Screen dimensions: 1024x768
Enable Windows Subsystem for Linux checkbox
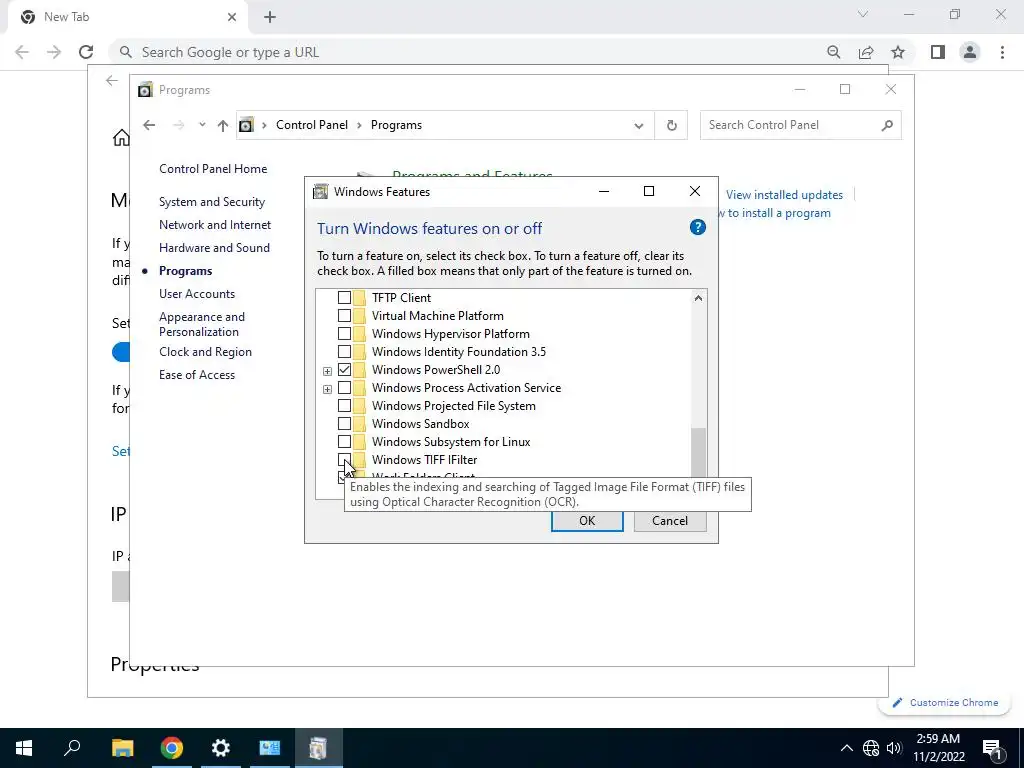pyautogui.click(x=344, y=442)
